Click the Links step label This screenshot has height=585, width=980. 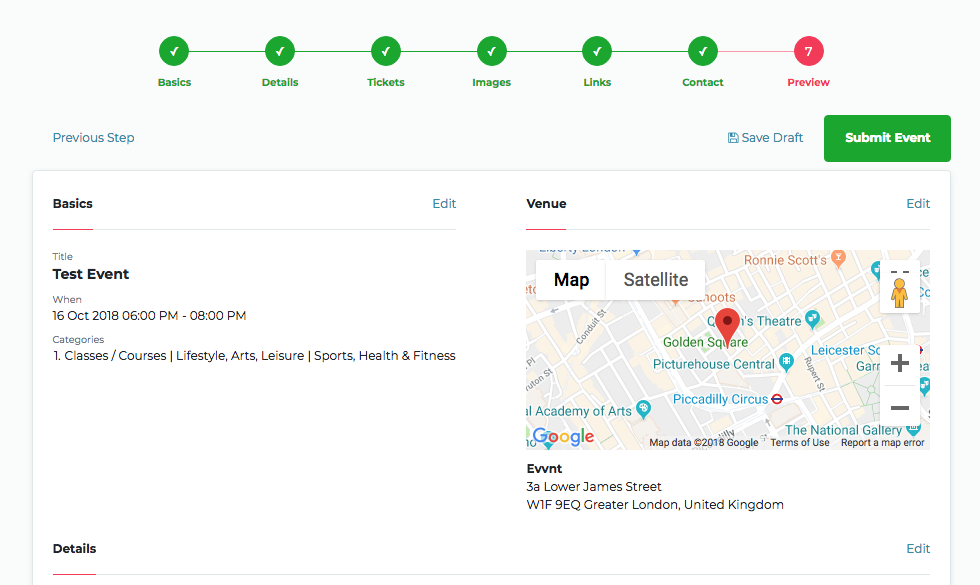(598, 82)
